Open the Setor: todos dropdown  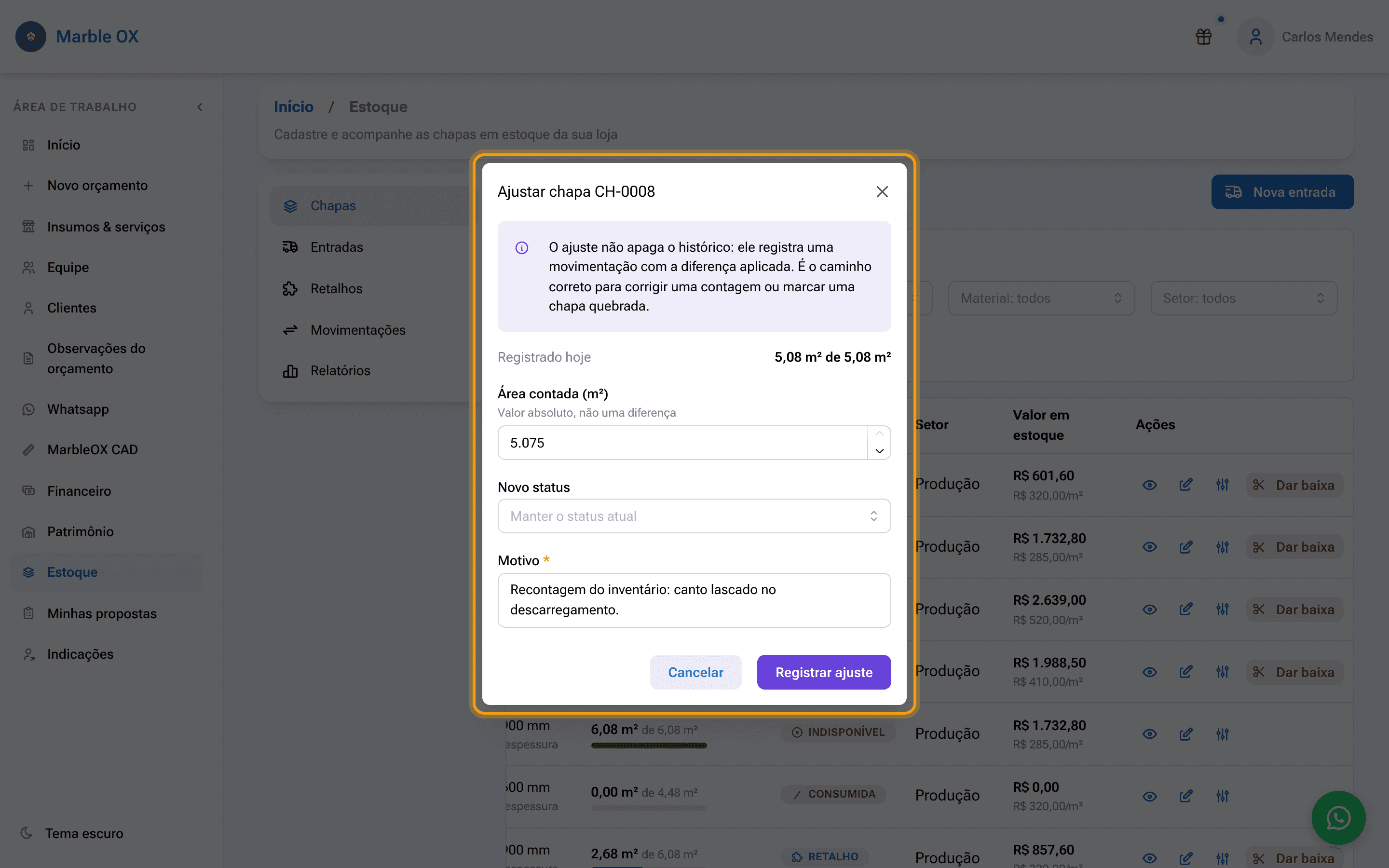(1244, 298)
